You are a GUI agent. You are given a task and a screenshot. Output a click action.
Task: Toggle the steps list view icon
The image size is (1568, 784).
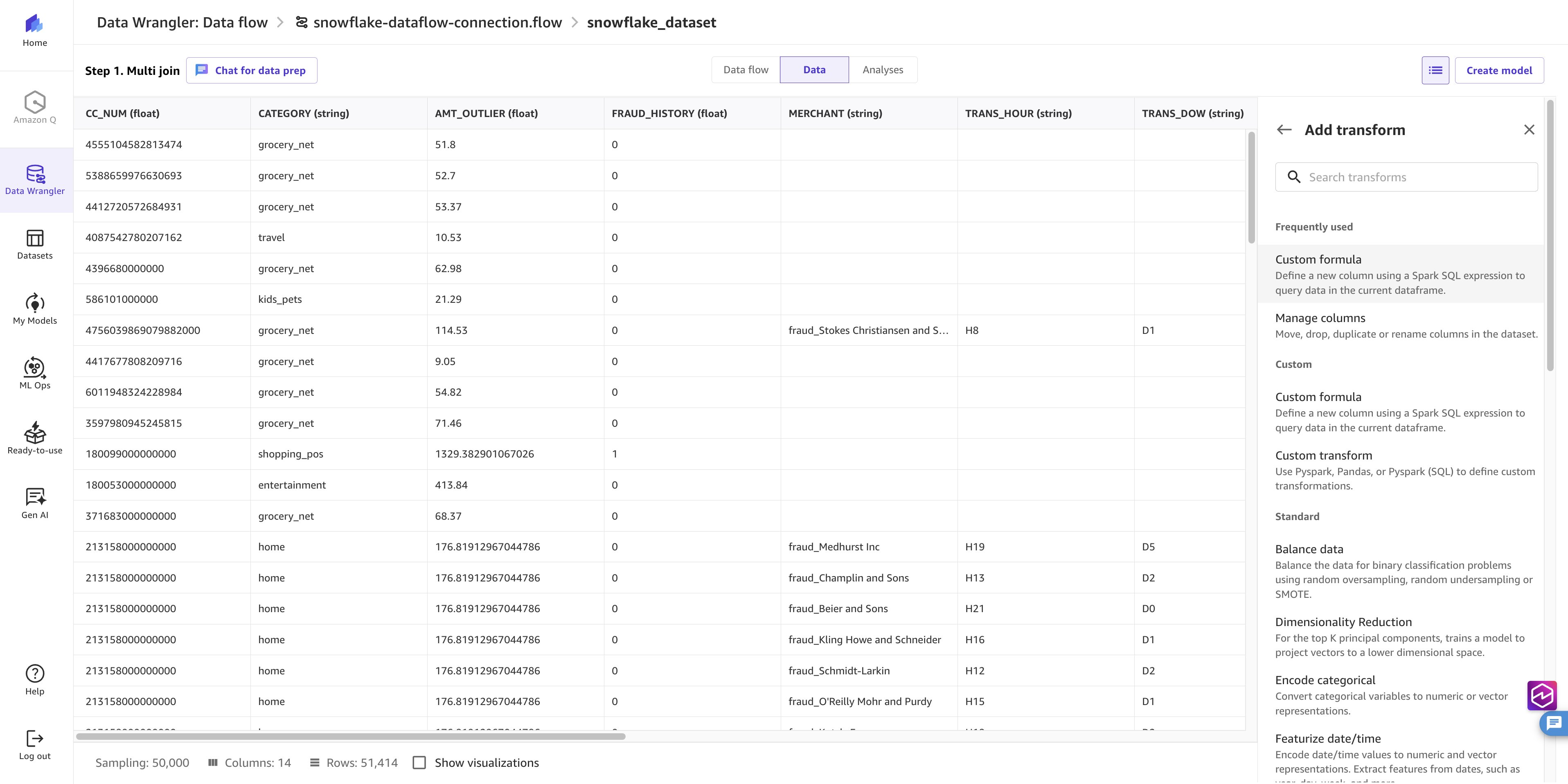(1435, 71)
